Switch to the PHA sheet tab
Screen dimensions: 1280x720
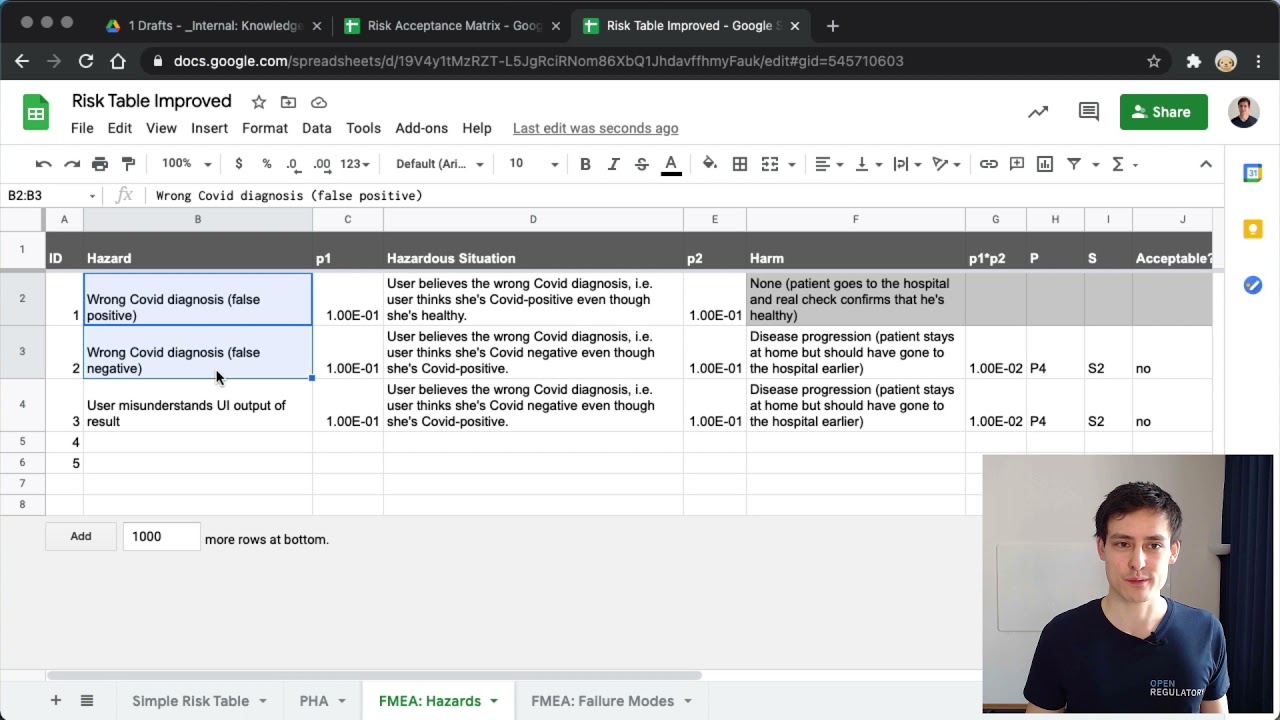click(314, 701)
